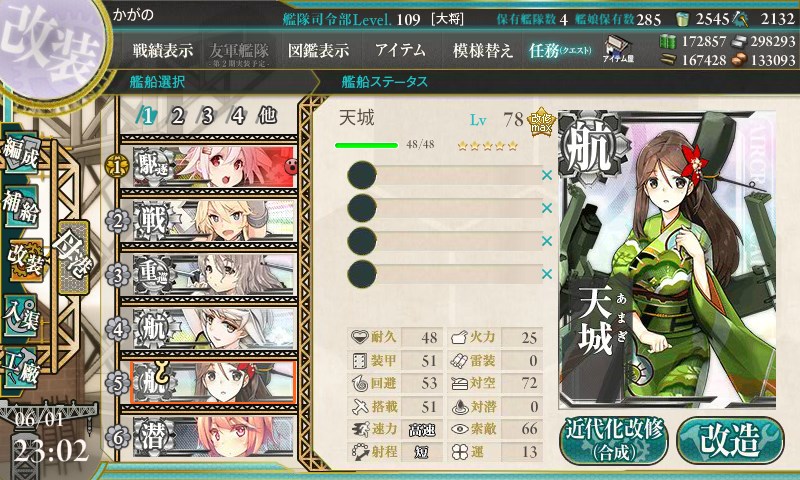Screen dimensions: 800x480
Task: Click the 近代化改修 (合成) button
Action: click(x=614, y=440)
